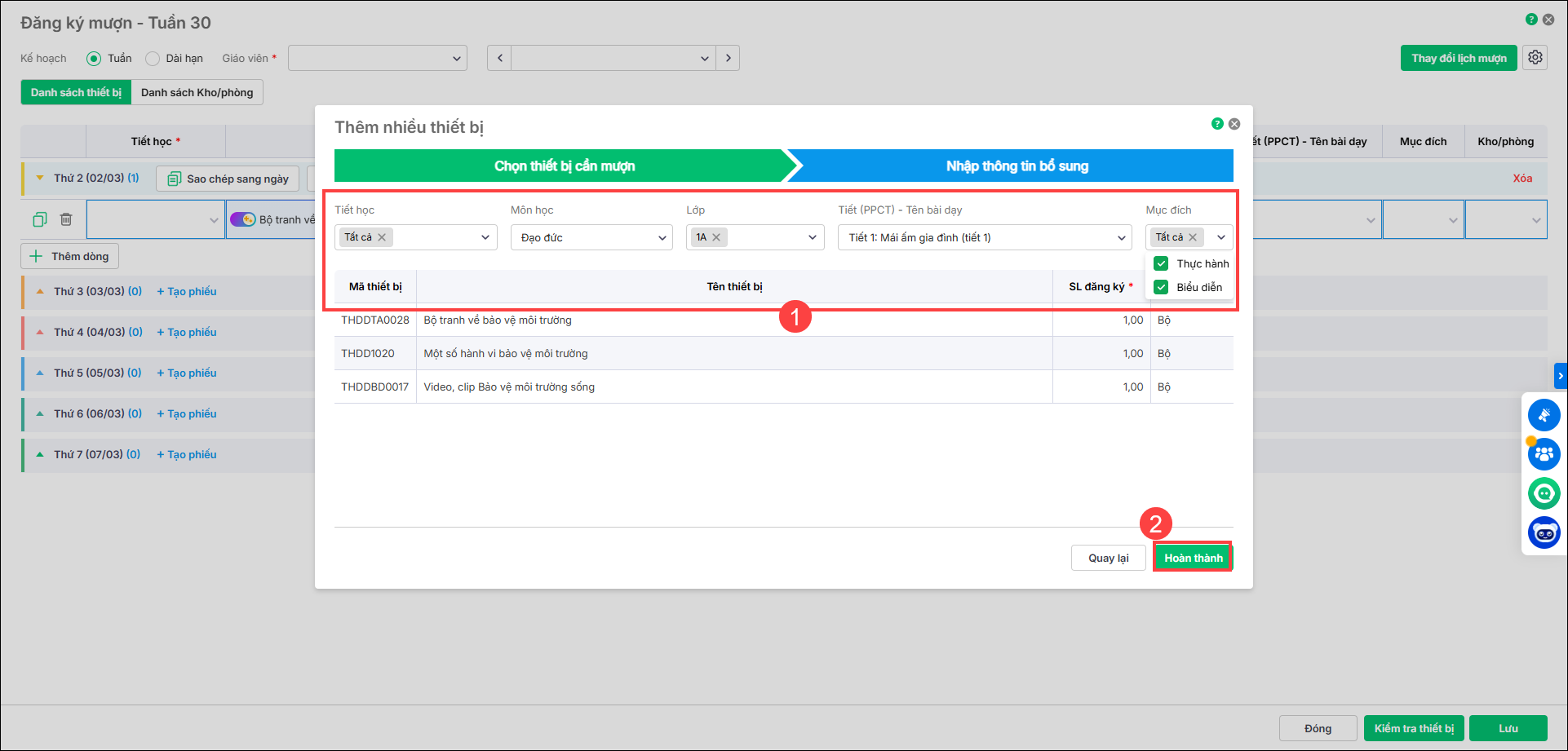The width and height of the screenshot is (1568, 751).
Task: Click the Hoàn thành button
Action: [1193, 558]
